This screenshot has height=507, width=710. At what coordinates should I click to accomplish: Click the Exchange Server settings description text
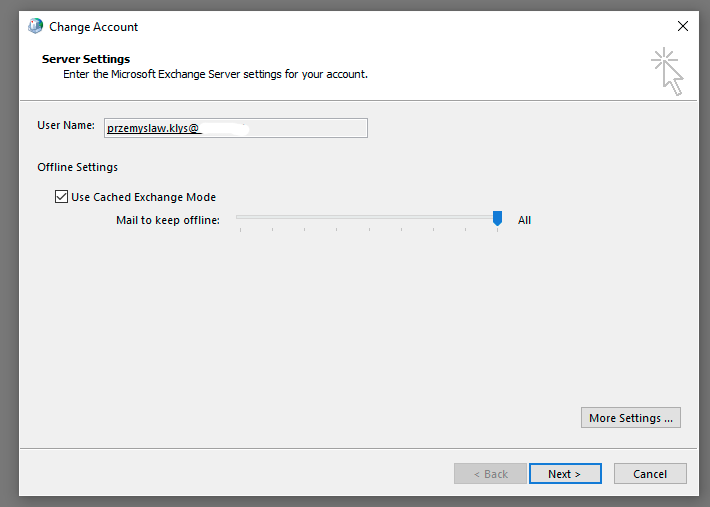215,74
